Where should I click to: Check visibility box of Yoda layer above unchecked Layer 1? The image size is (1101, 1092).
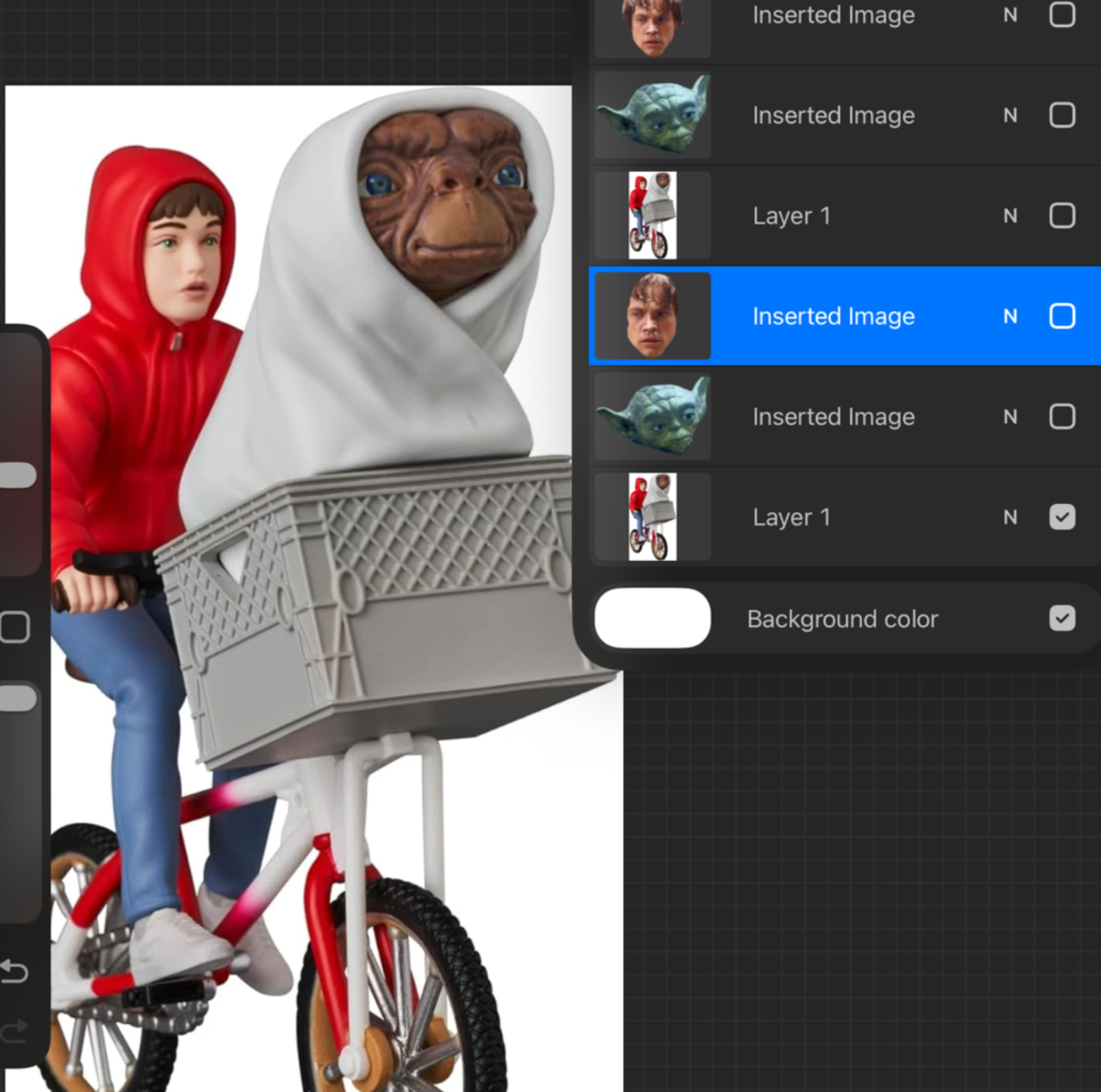click(x=1062, y=115)
